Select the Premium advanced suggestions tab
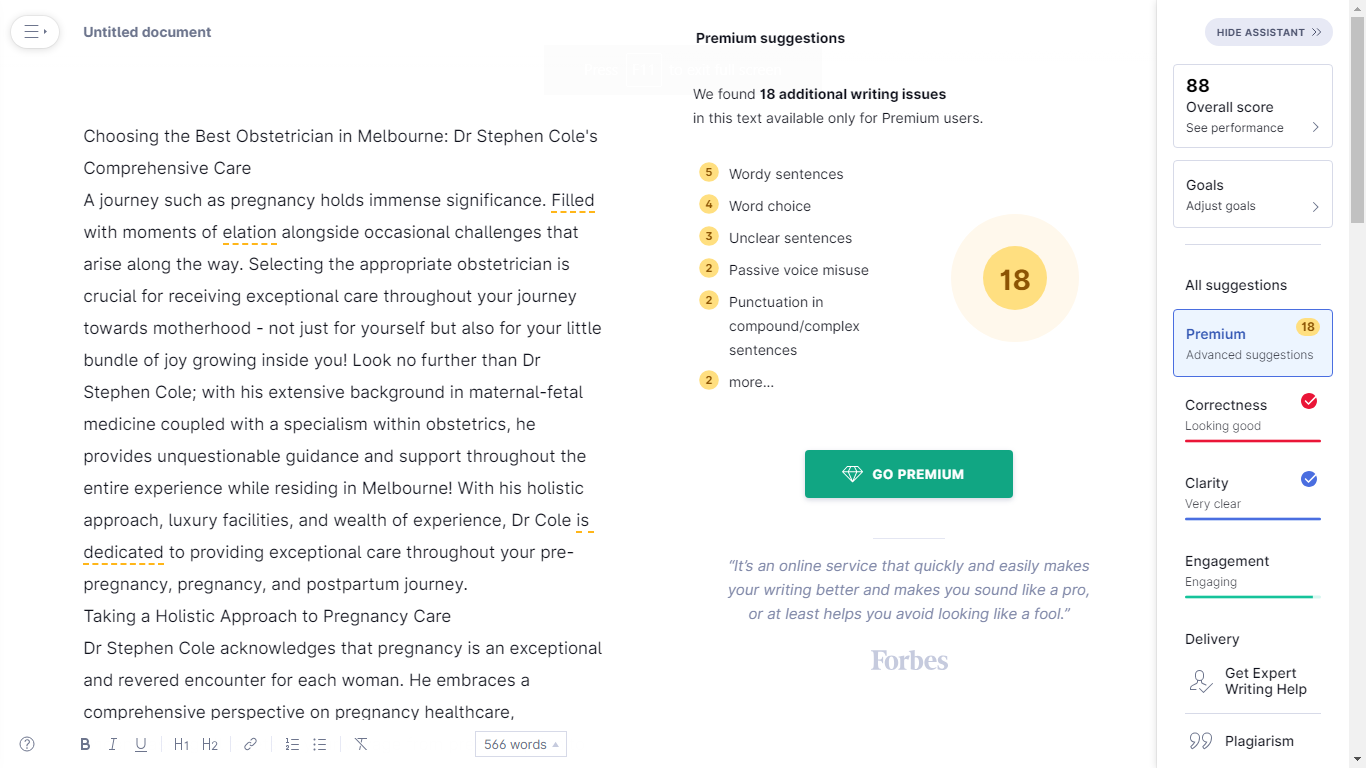 pos(1252,343)
